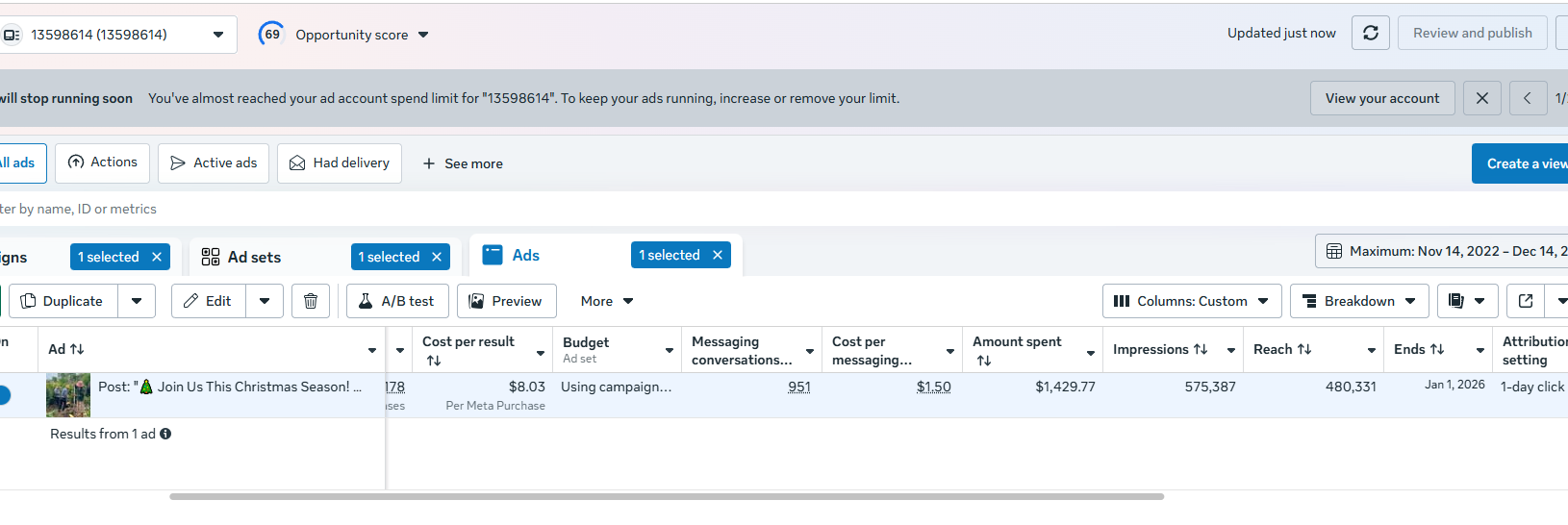This screenshot has width=1568, height=525.
Task: Click the trash delete icon
Action: pyautogui.click(x=311, y=301)
